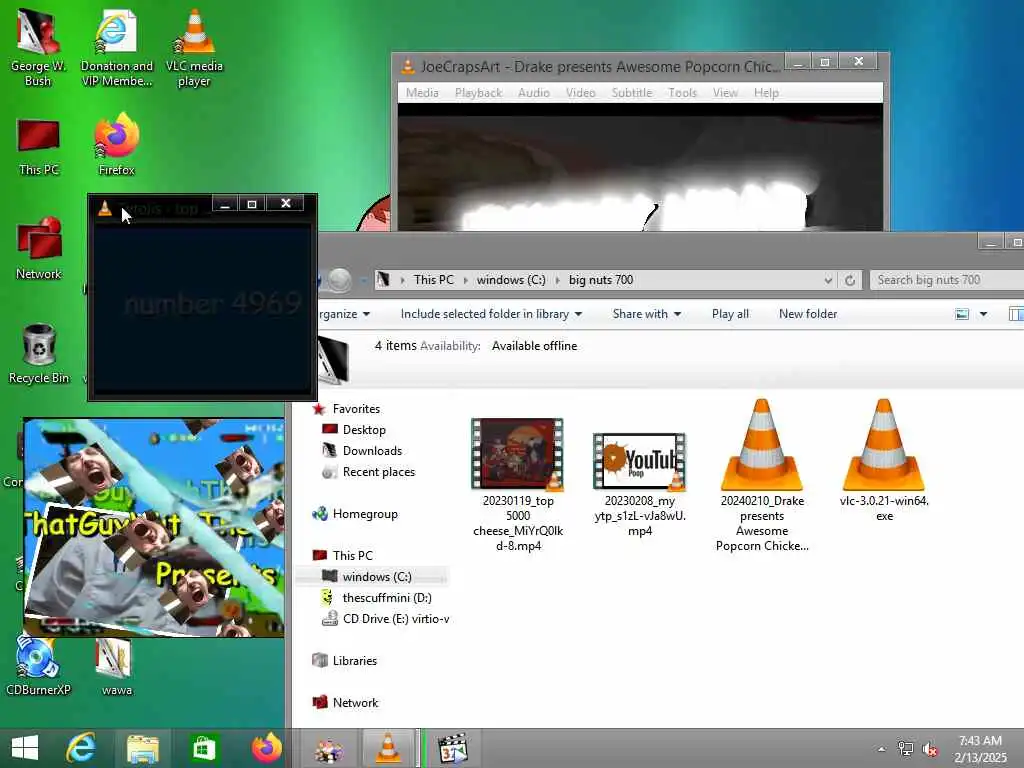Click the ThatGuy Presents video window
This screenshot has height=768, width=1024.
pos(154,528)
